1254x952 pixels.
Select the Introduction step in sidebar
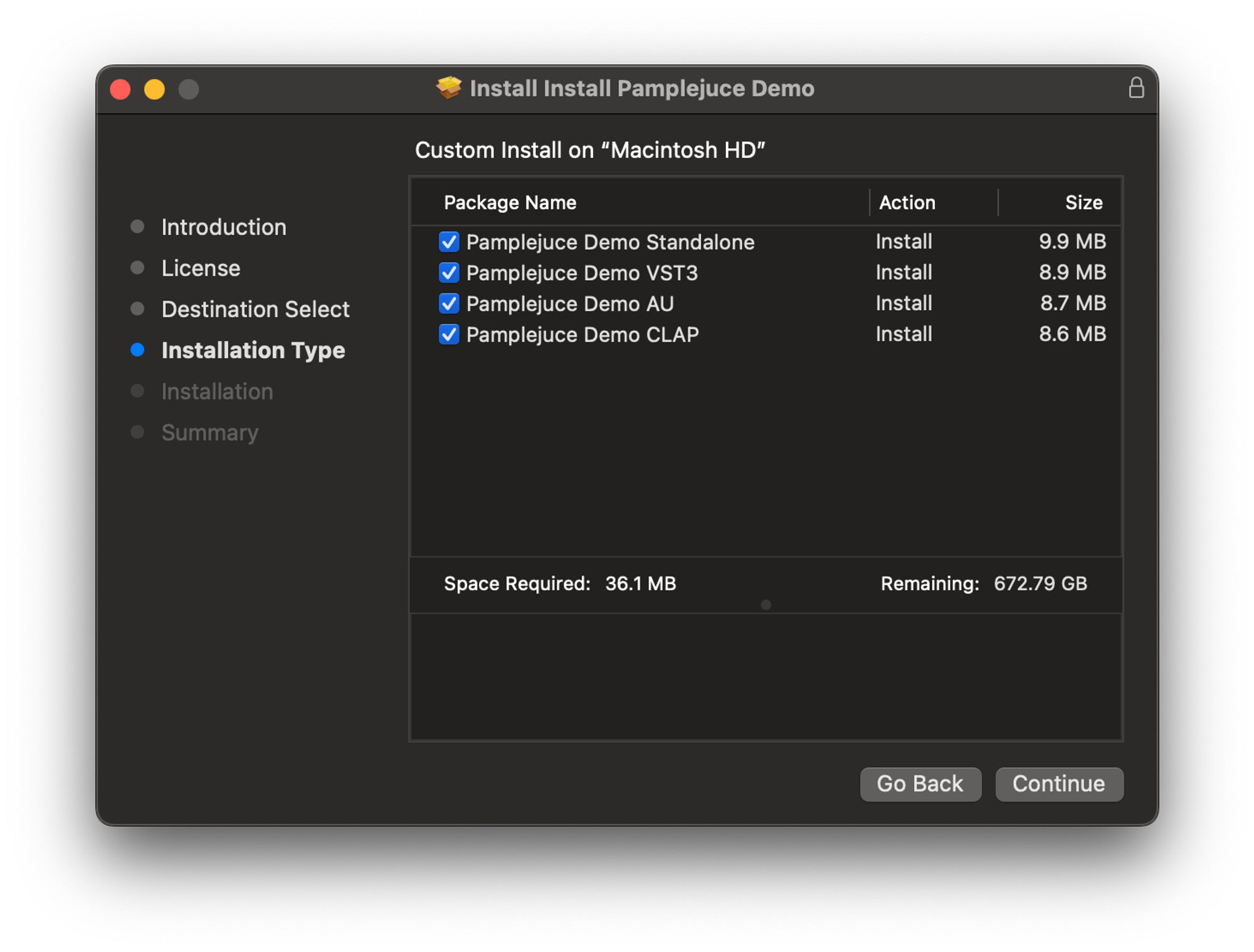[223, 227]
